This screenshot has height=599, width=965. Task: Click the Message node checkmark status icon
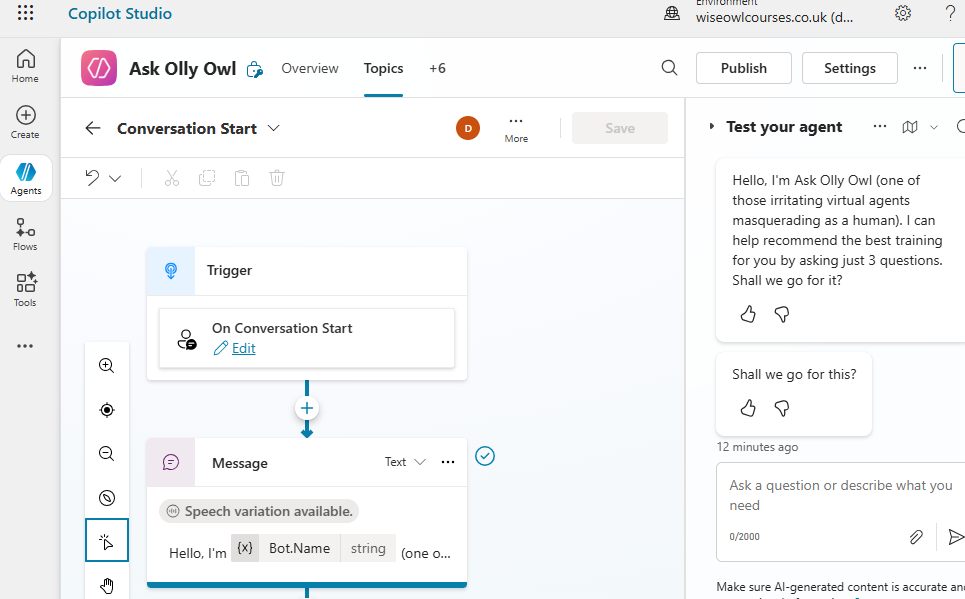[485, 456]
